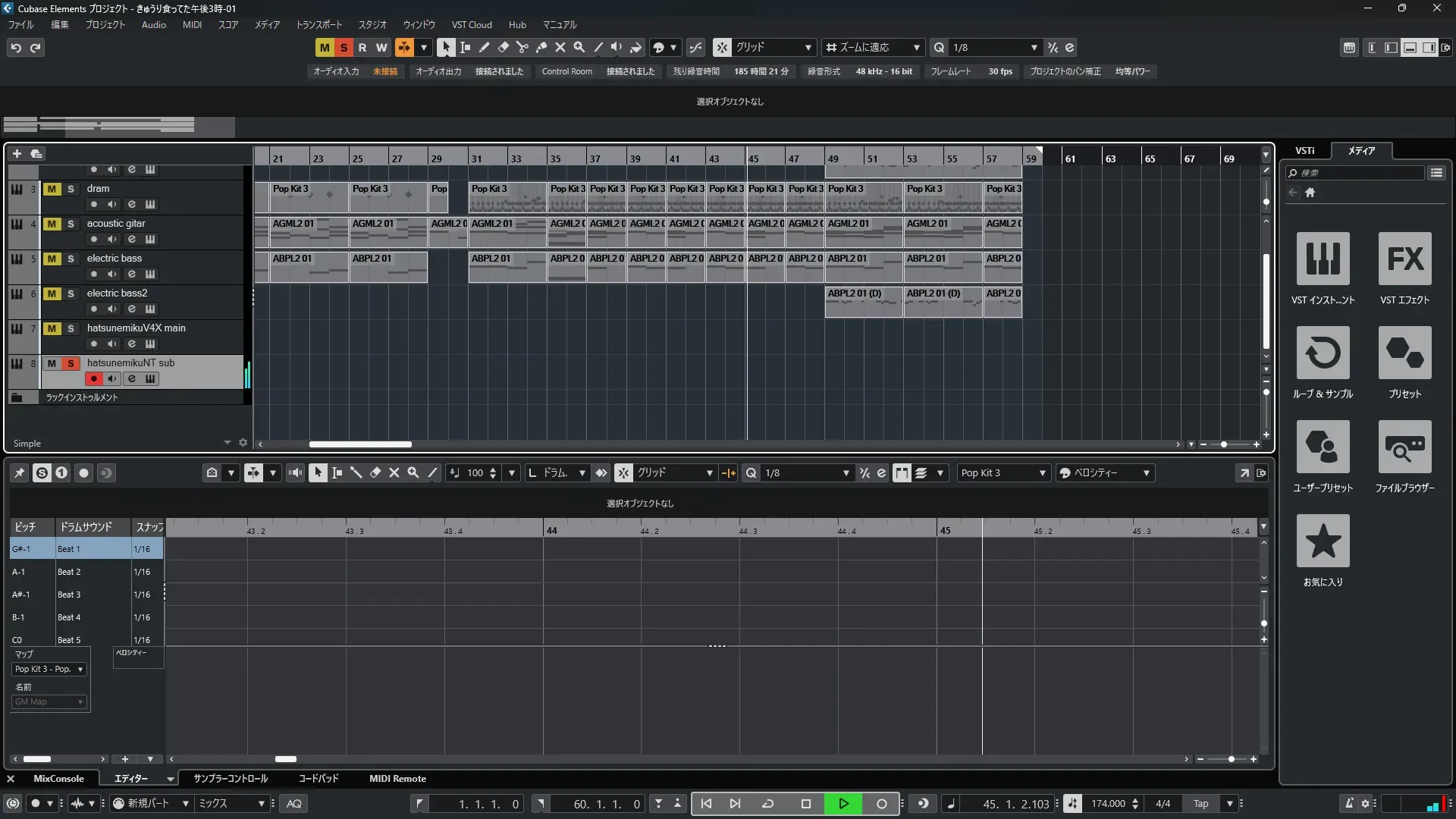Image resolution: width=1456 pixels, height=819 pixels.
Task: Open the velocity (ベロシティー) dropdown in the editor
Action: click(x=1104, y=472)
